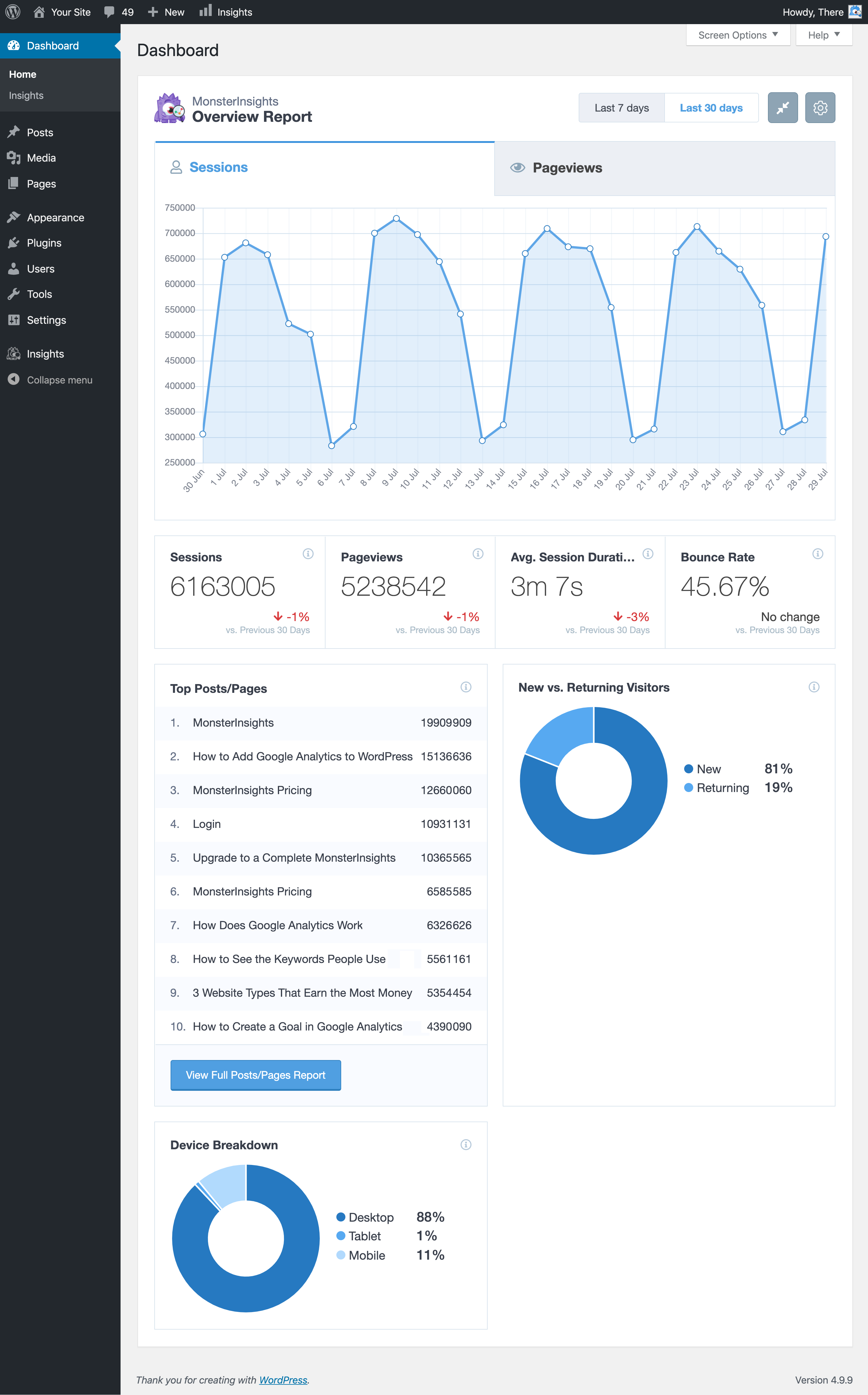Open the Plugins menu in the sidebar
Viewport: 868px width, 1395px height.
44,243
